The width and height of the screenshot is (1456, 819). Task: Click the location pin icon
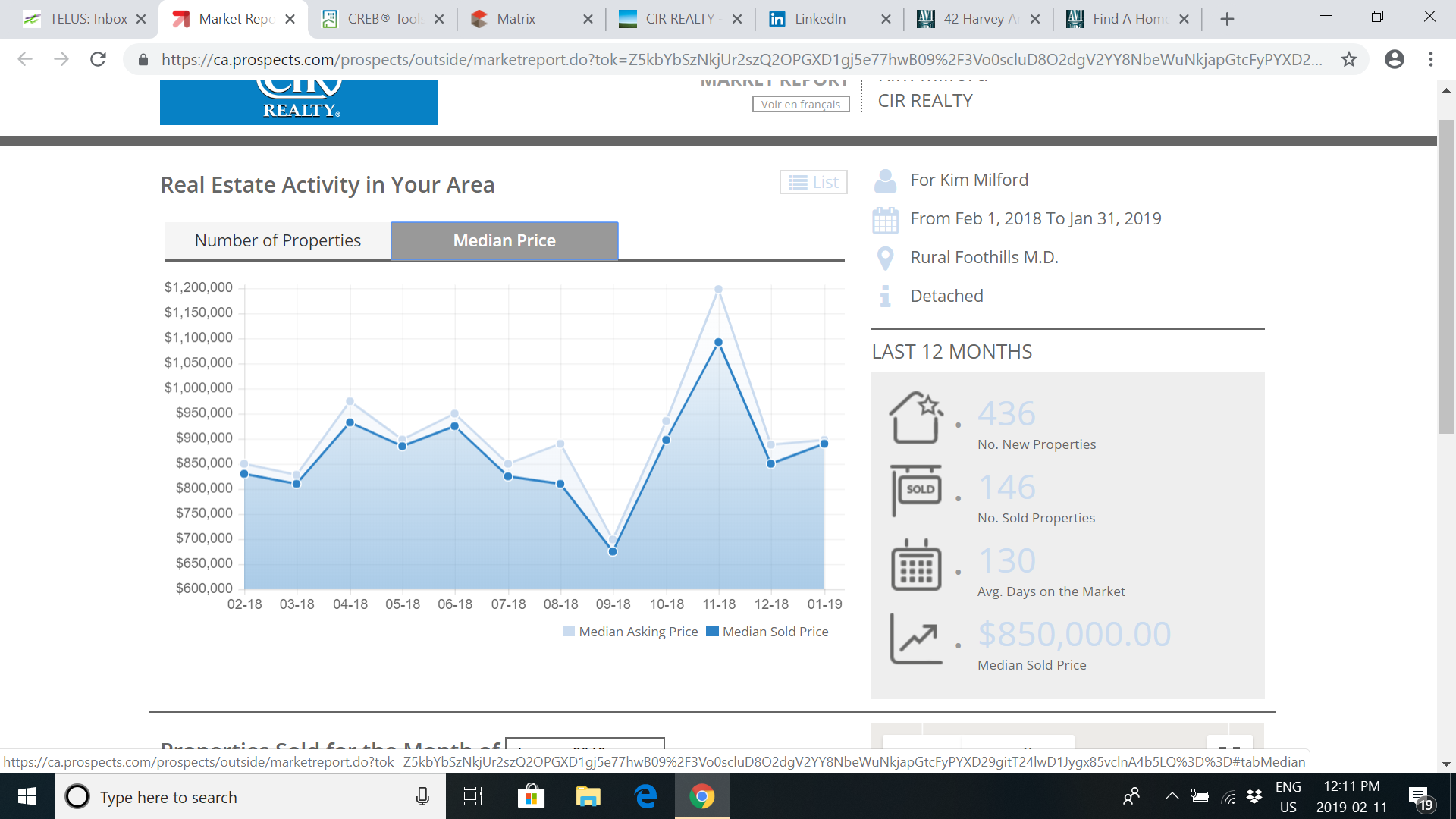(x=885, y=259)
